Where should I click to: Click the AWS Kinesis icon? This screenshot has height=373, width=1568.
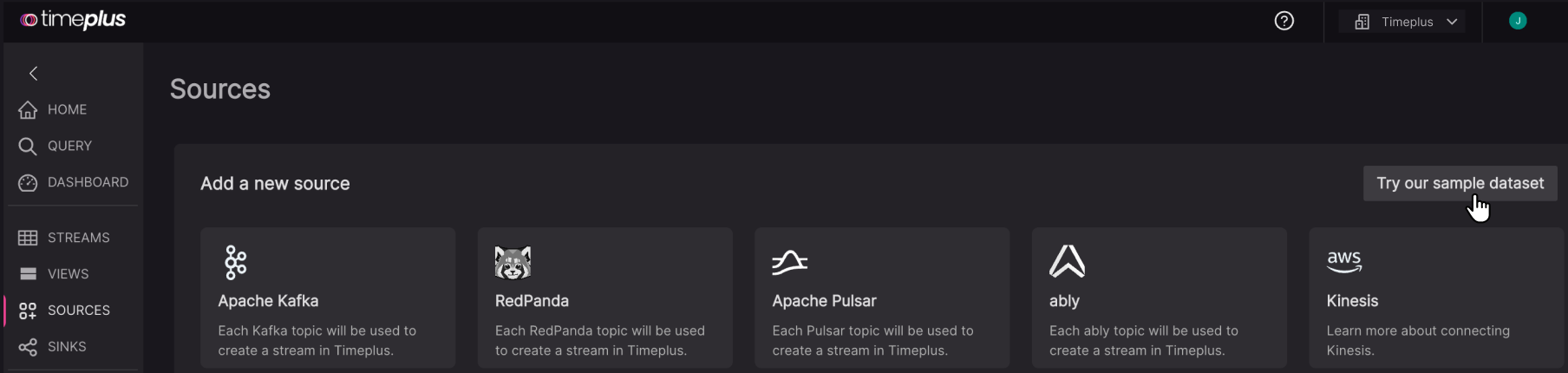pos(1343,260)
